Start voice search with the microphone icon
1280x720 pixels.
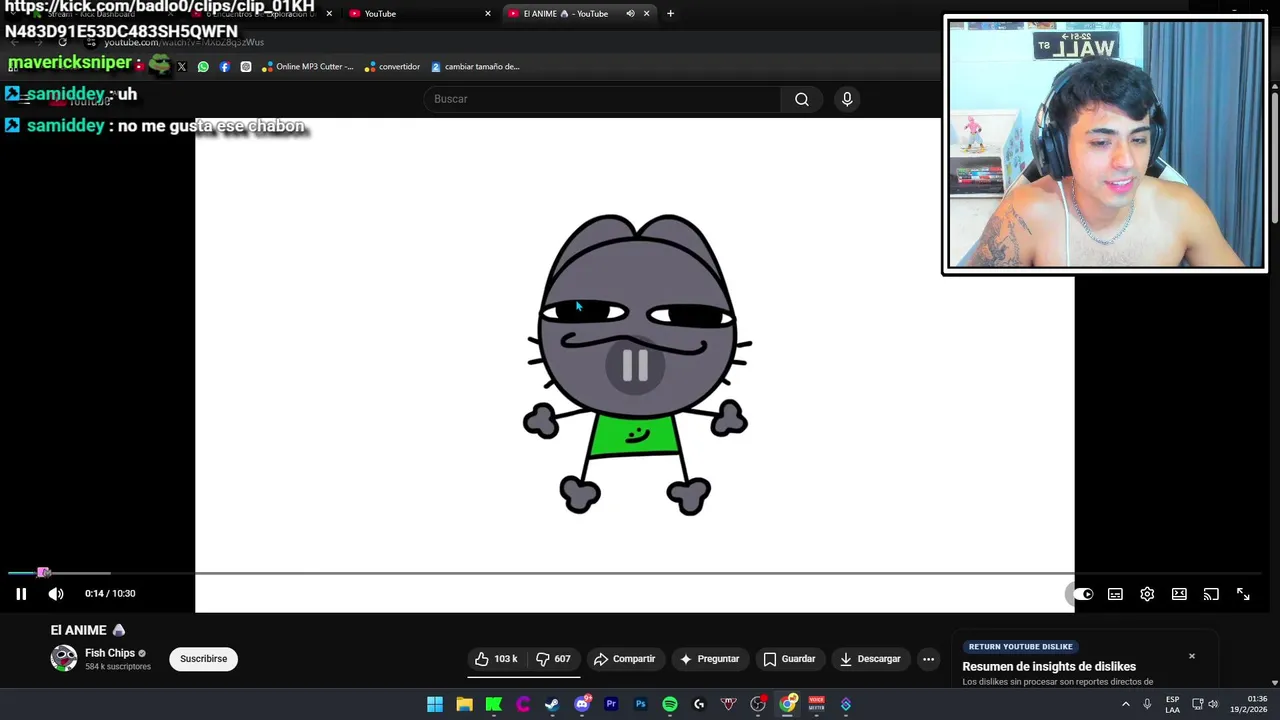click(x=847, y=99)
